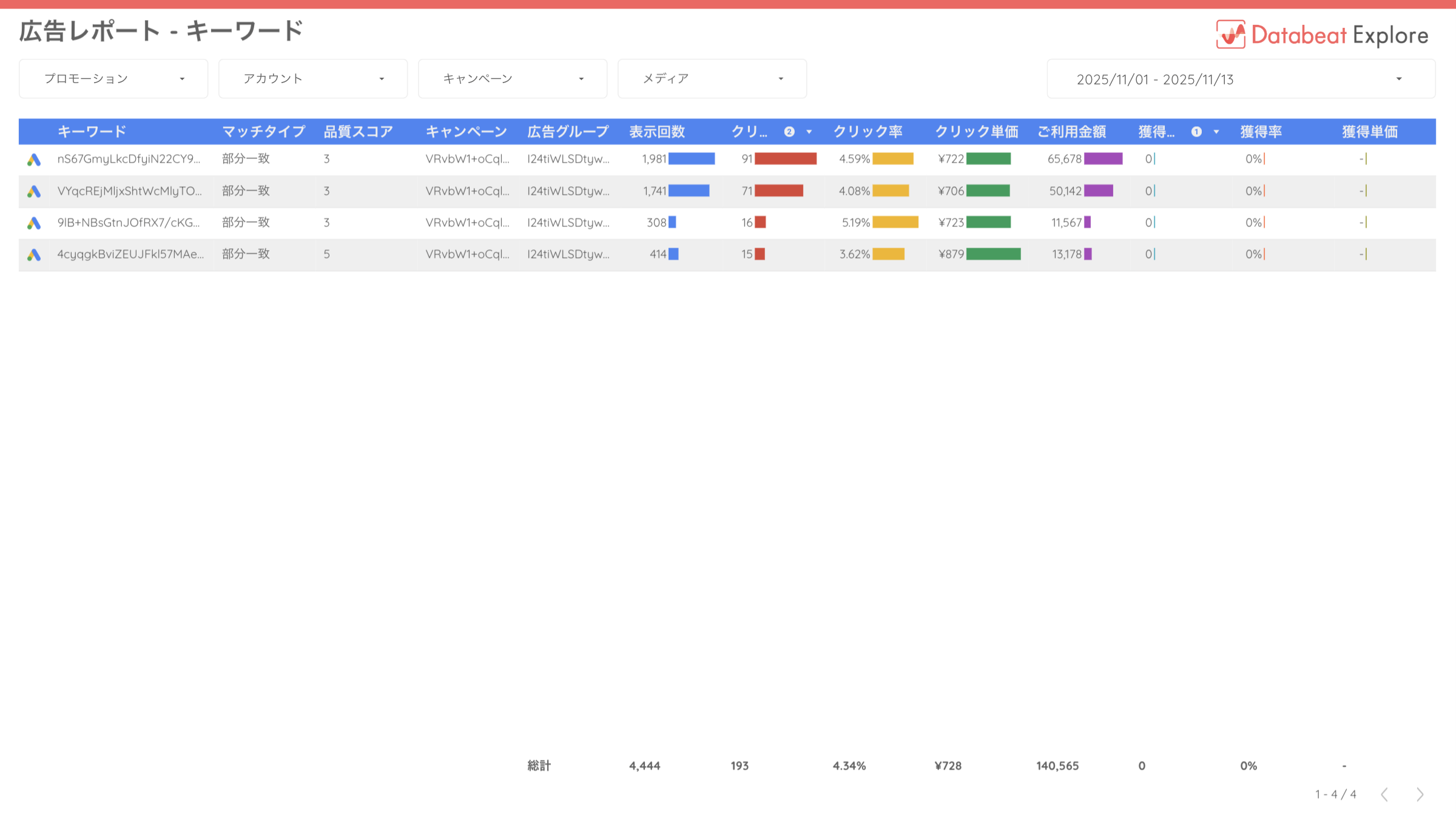Viewport: 1456px width, 817px height.
Task: Select the nS67GmyLkcDfyiN22CY9 keyword cell
Action: [x=129, y=159]
